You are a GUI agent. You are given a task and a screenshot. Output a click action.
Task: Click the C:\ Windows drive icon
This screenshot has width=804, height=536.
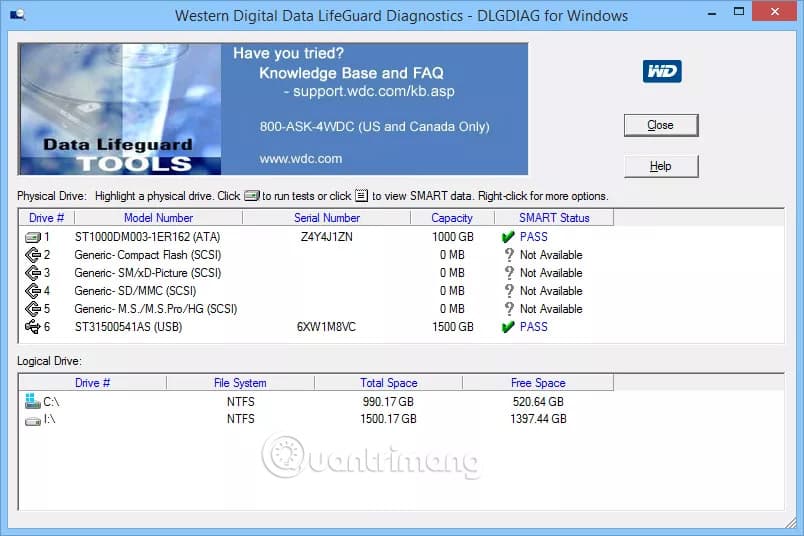pos(32,401)
